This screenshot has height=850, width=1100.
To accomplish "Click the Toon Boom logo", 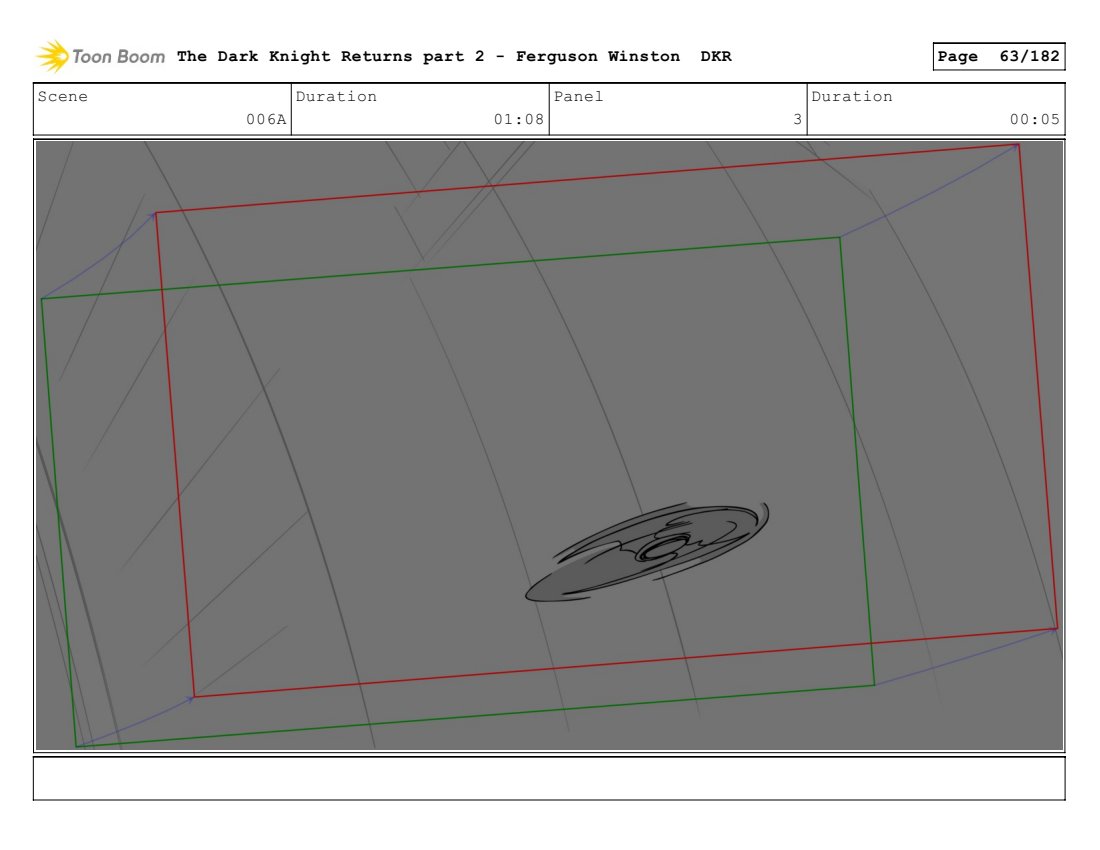I will coord(100,56).
